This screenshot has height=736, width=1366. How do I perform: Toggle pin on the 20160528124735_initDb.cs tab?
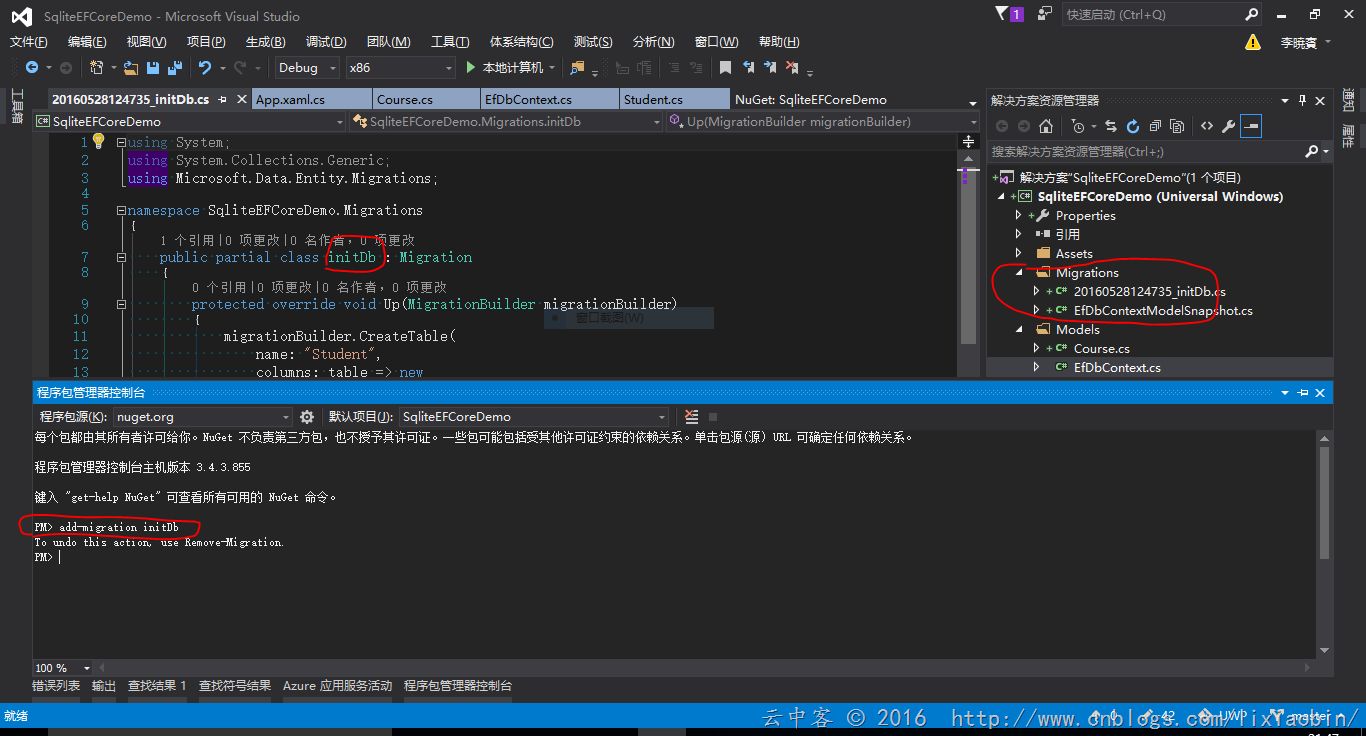(x=223, y=99)
